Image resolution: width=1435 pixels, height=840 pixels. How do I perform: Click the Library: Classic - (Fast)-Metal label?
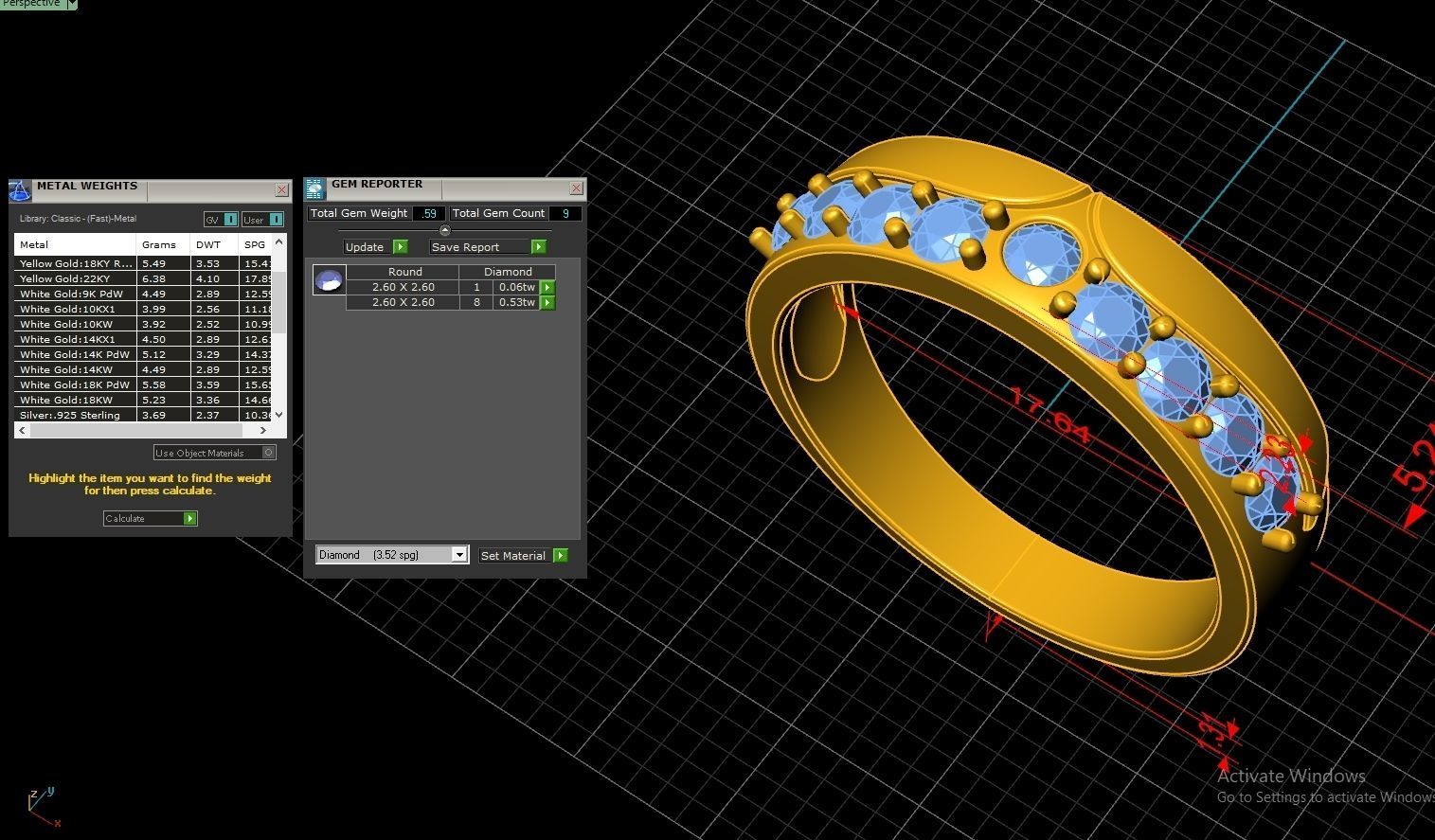click(78, 219)
